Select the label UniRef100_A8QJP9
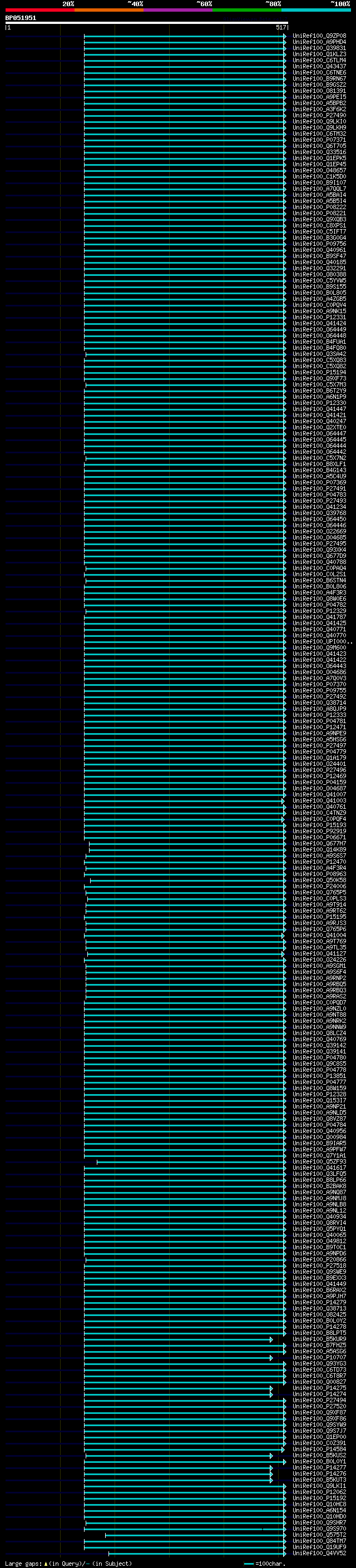The image size is (356, 1568). 319,709
